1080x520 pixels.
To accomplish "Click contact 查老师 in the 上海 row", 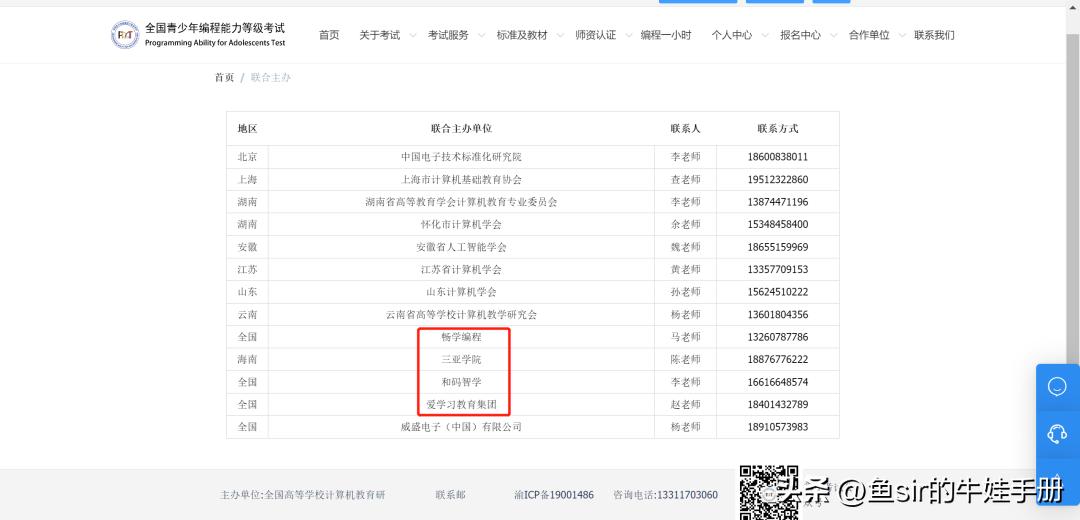I will [685, 180].
